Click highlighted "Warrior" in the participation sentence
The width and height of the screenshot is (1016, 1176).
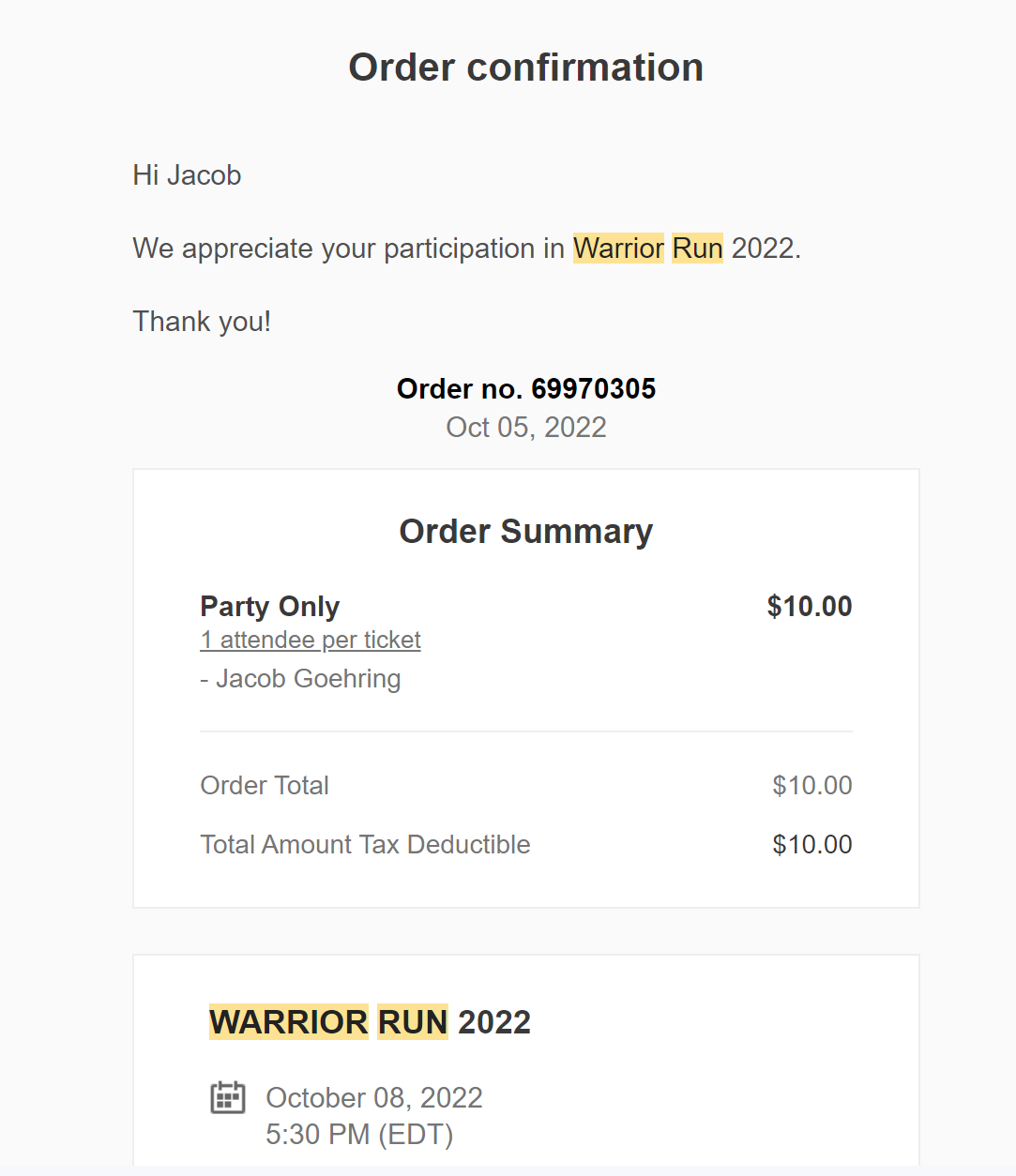618,249
